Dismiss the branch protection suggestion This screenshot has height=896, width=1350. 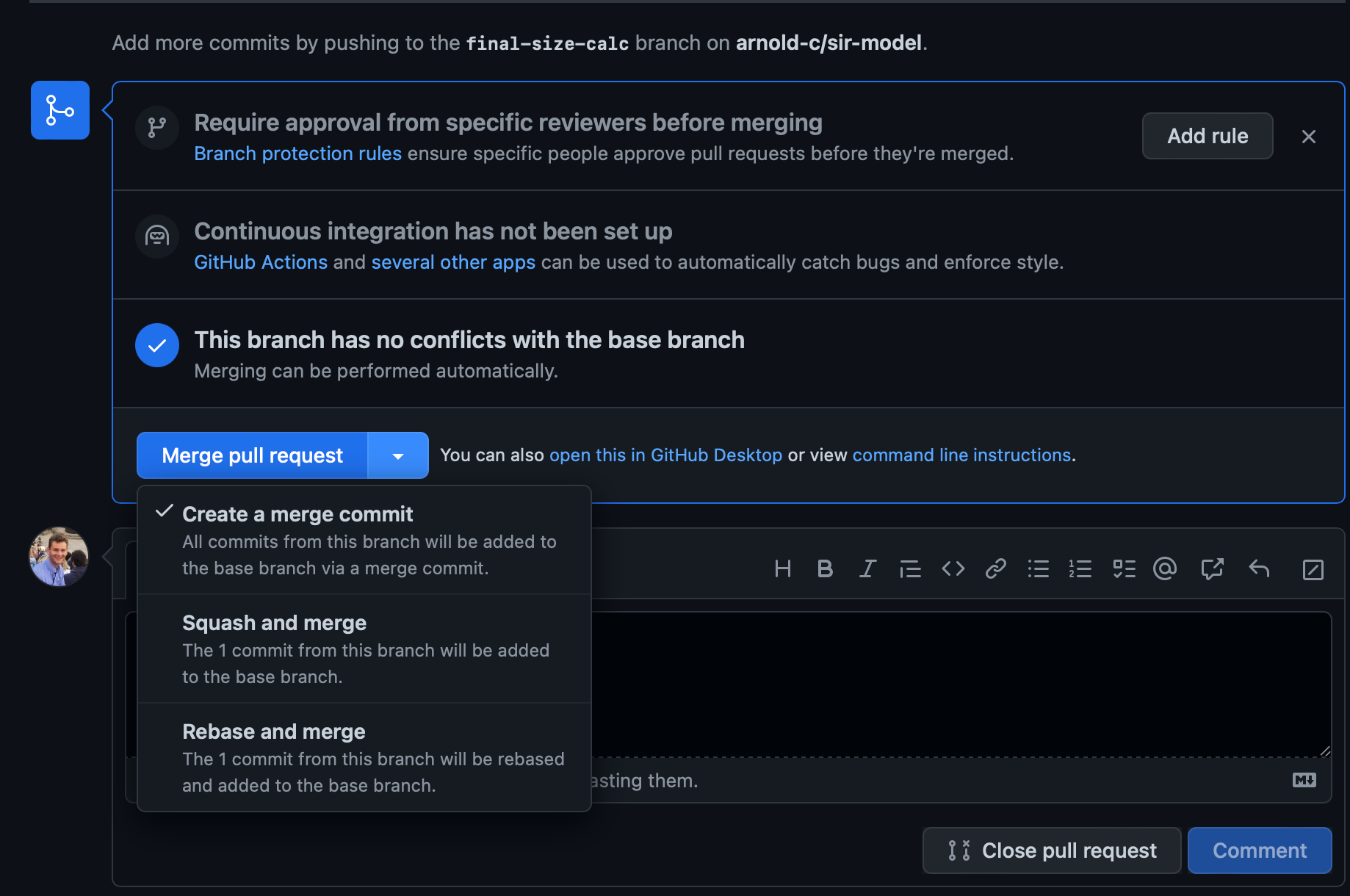coord(1308,137)
